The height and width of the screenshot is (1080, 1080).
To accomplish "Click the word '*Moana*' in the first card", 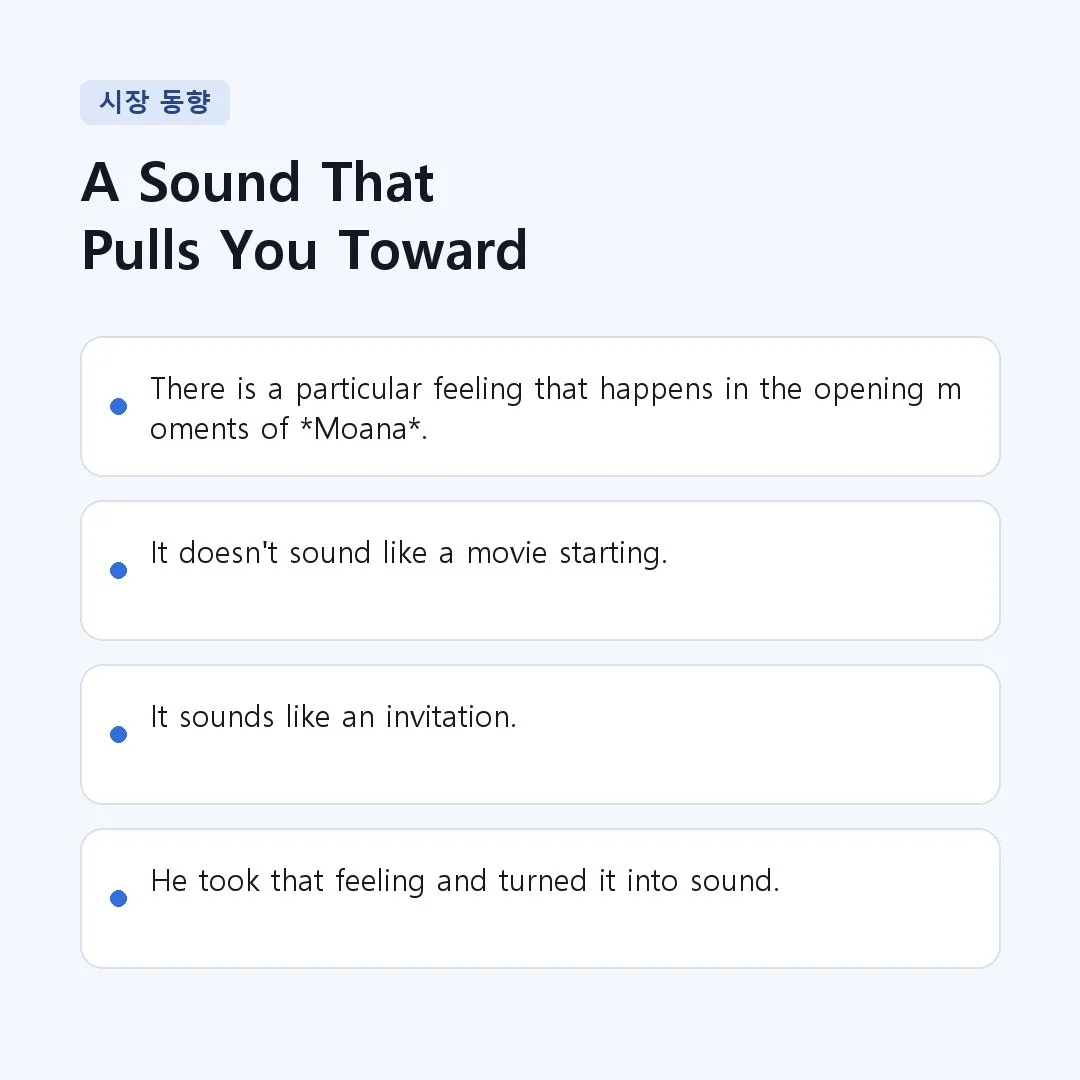I will [361, 429].
